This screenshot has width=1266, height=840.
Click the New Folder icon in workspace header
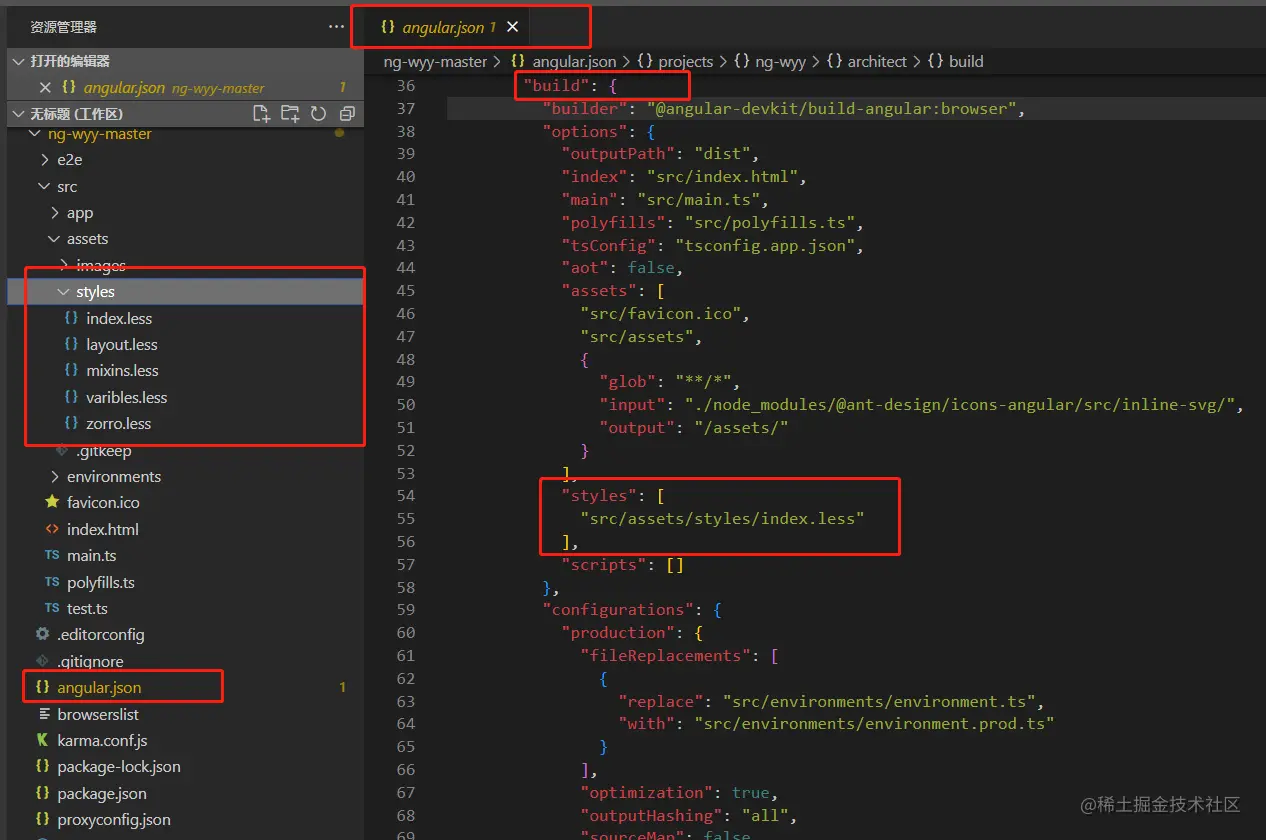(290, 113)
